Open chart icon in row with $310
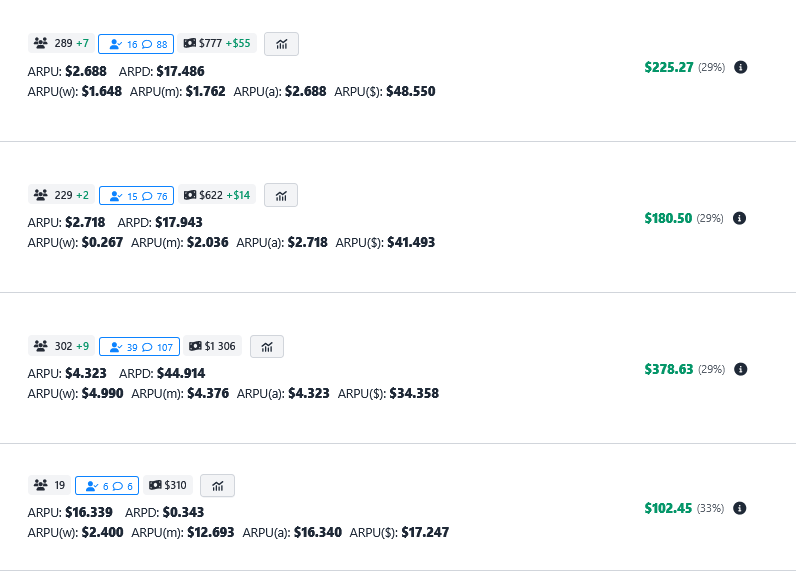 [x=217, y=485]
